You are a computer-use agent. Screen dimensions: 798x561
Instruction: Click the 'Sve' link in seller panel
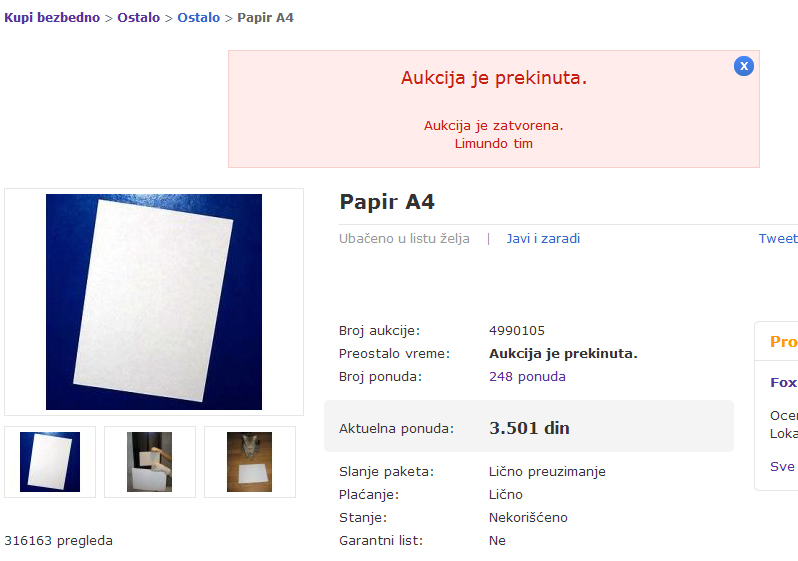pos(782,466)
